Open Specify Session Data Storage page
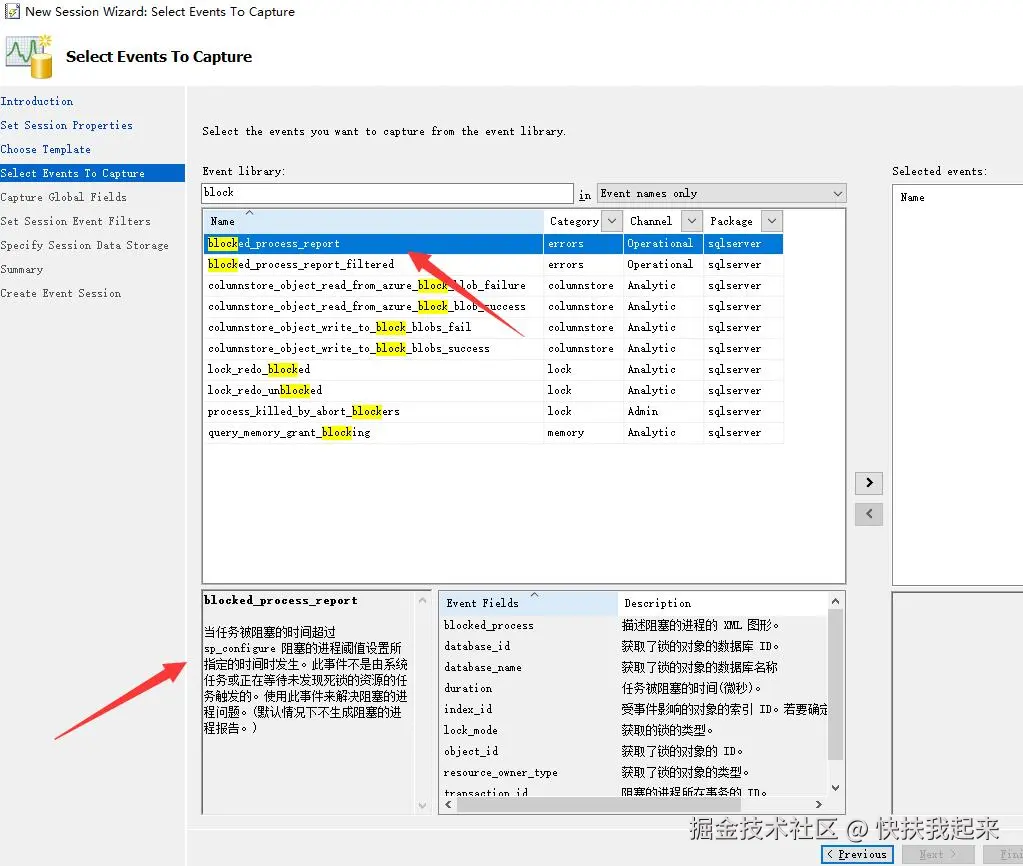 click(85, 245)
